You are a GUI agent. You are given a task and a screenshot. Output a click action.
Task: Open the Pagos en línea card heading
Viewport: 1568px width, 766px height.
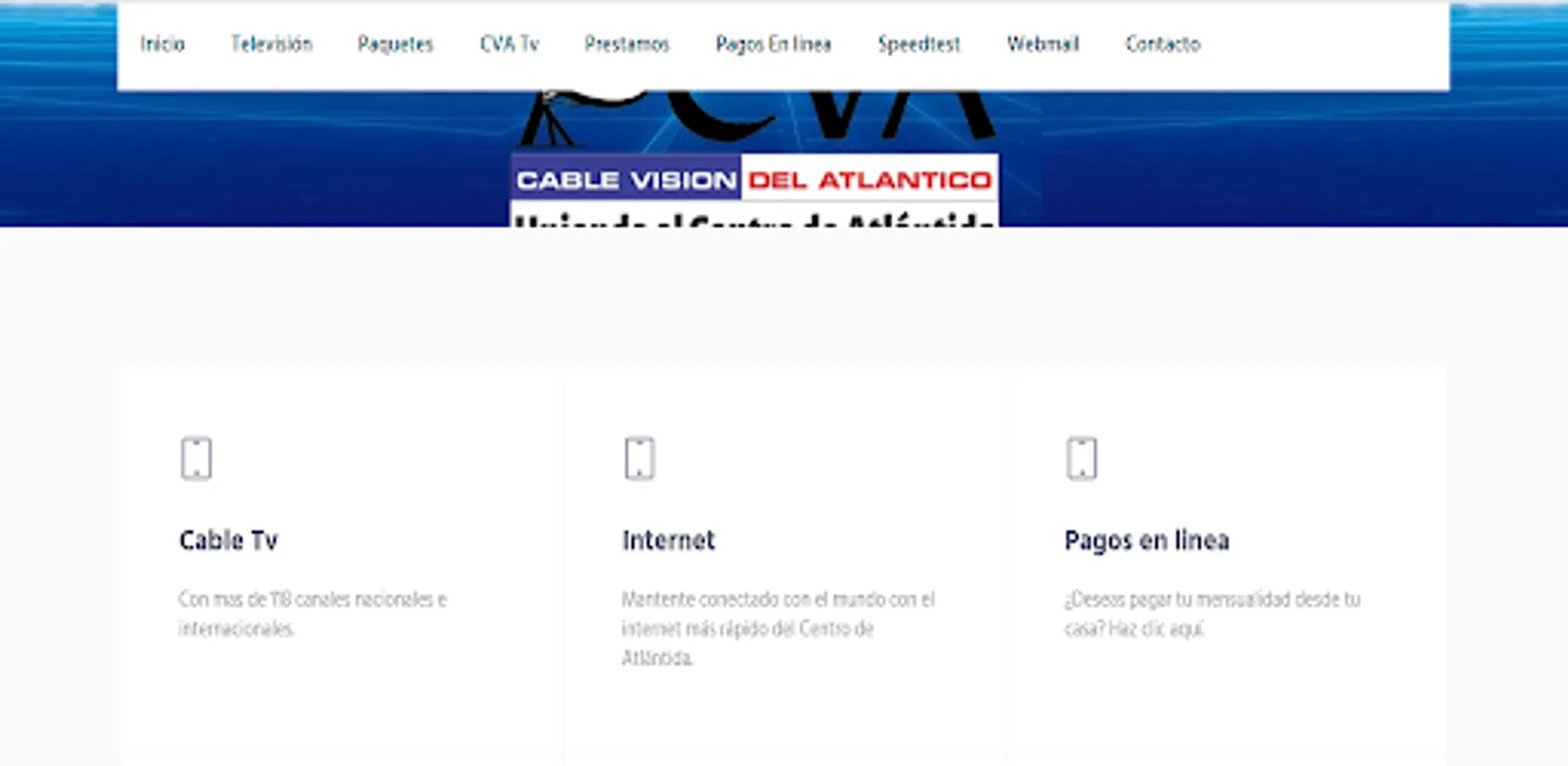1147,541
